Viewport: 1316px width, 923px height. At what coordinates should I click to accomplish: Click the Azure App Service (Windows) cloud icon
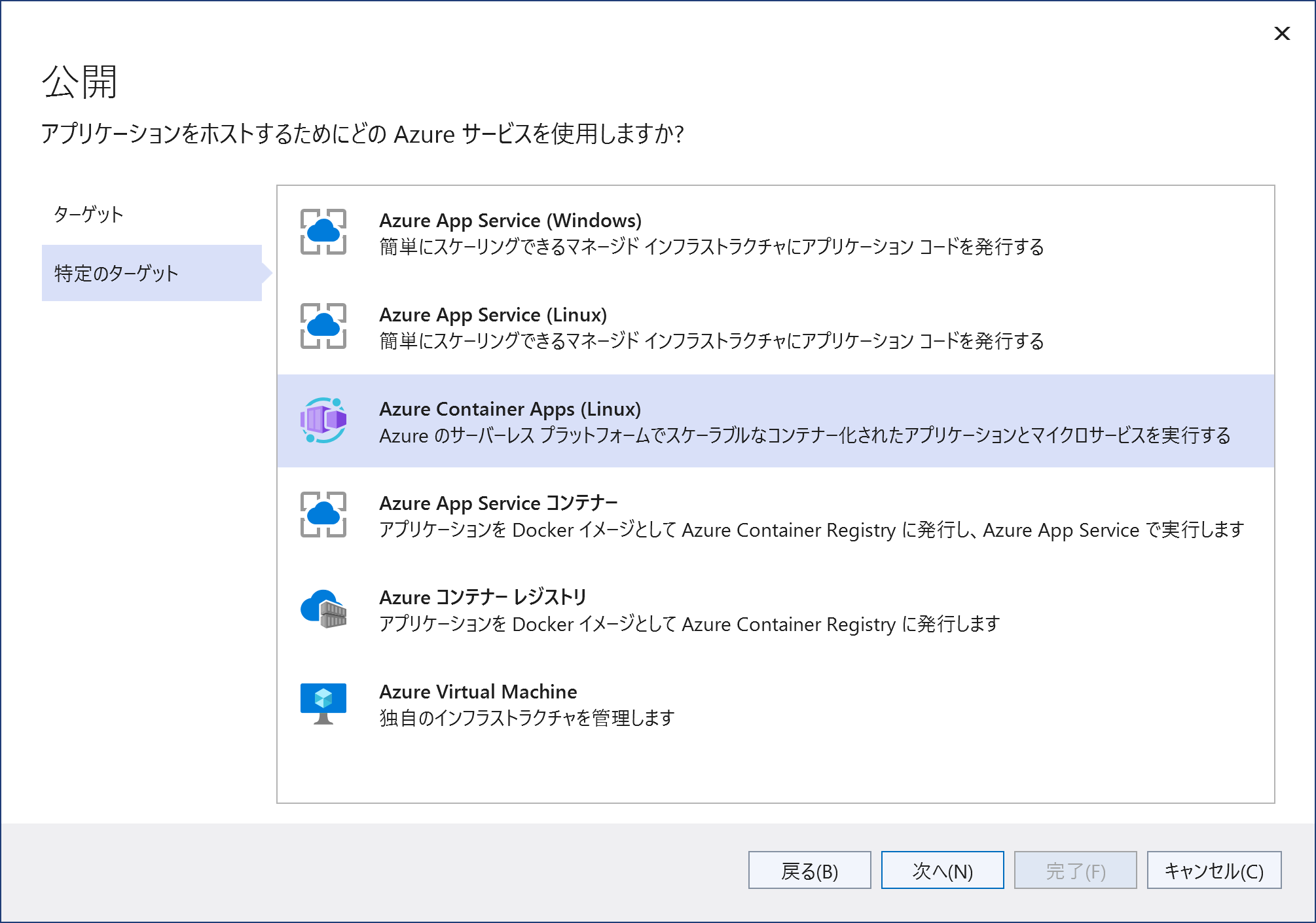click(x=323, y=232)
